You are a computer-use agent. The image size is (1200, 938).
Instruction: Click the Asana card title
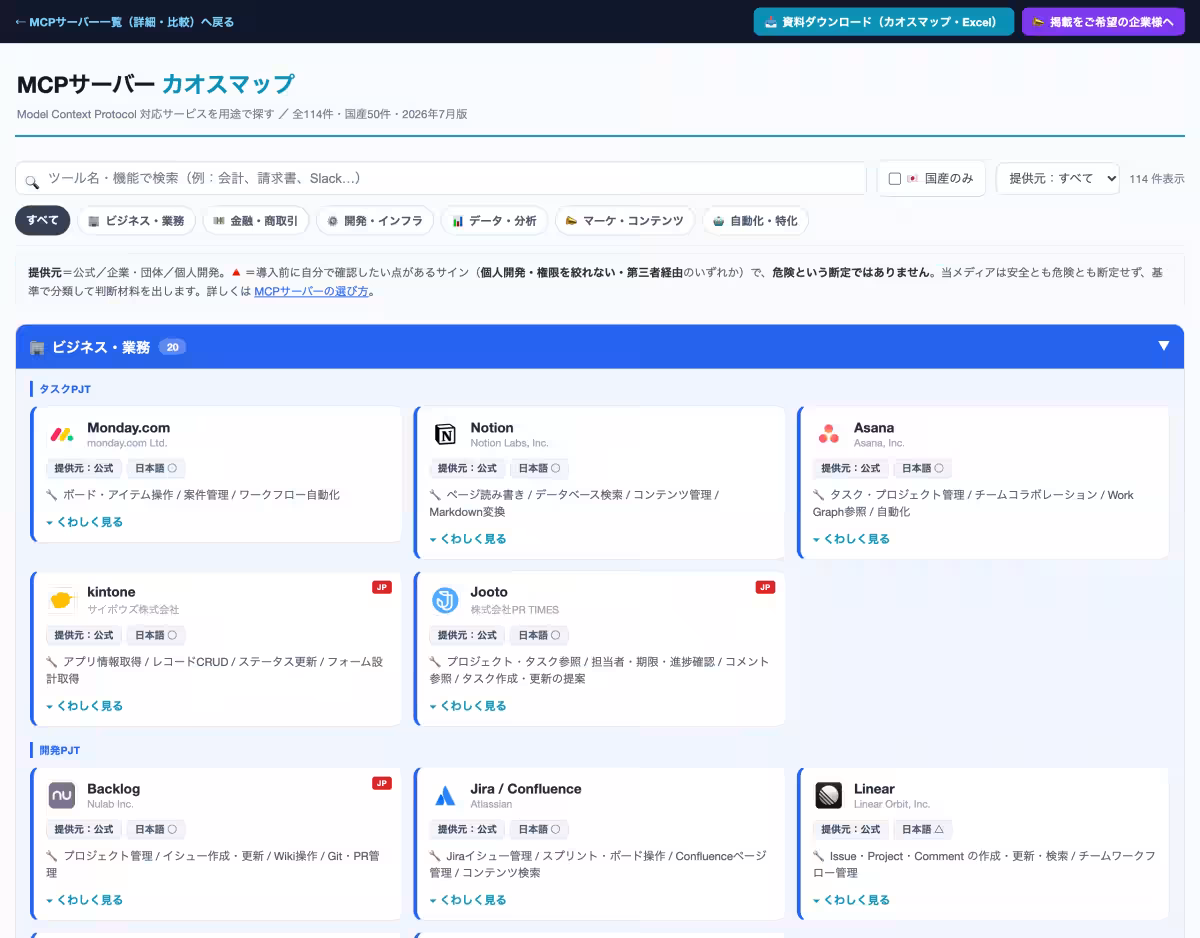[x=874, y=427]
